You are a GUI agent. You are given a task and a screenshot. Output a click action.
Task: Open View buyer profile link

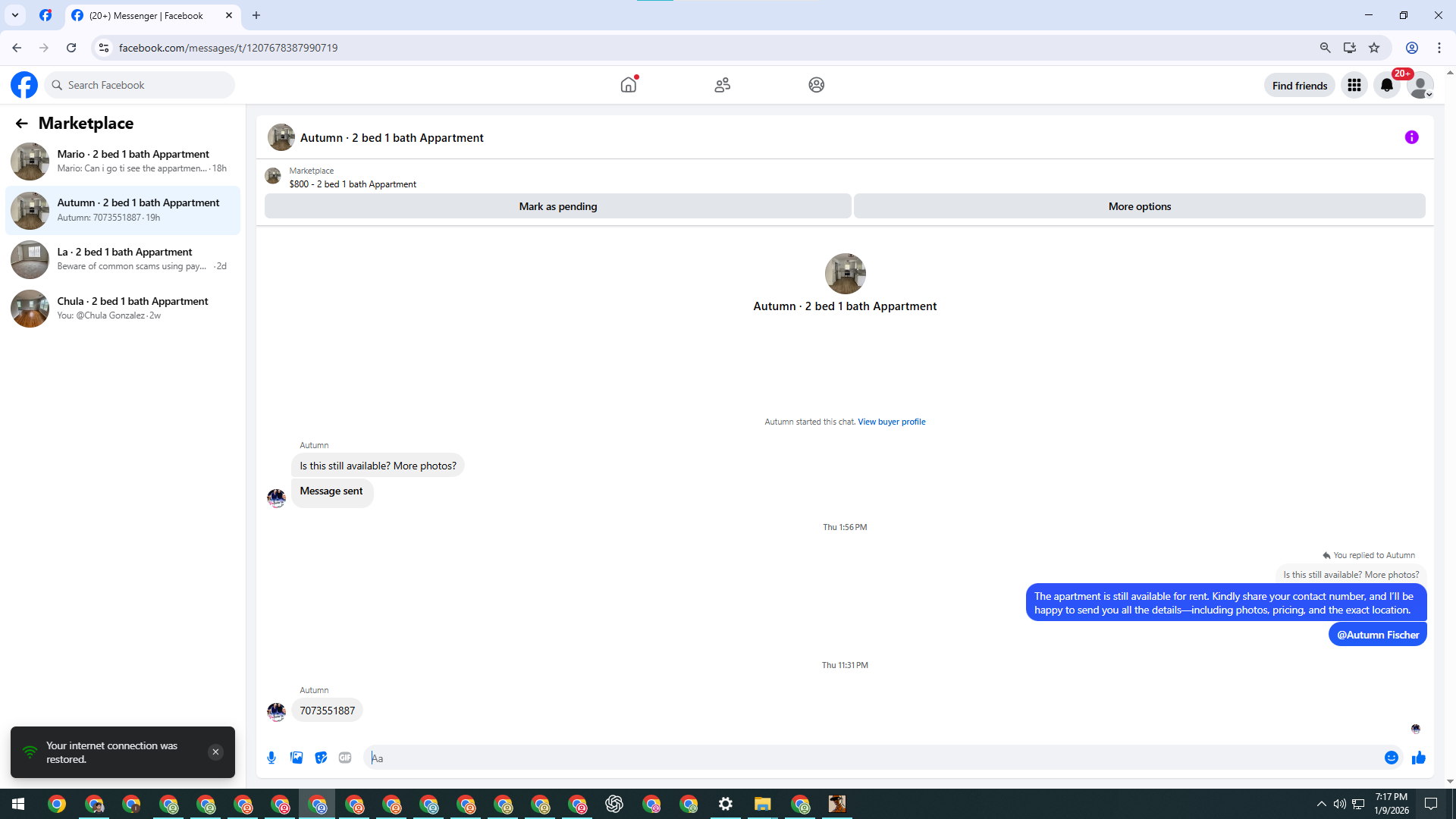point(891,422)
